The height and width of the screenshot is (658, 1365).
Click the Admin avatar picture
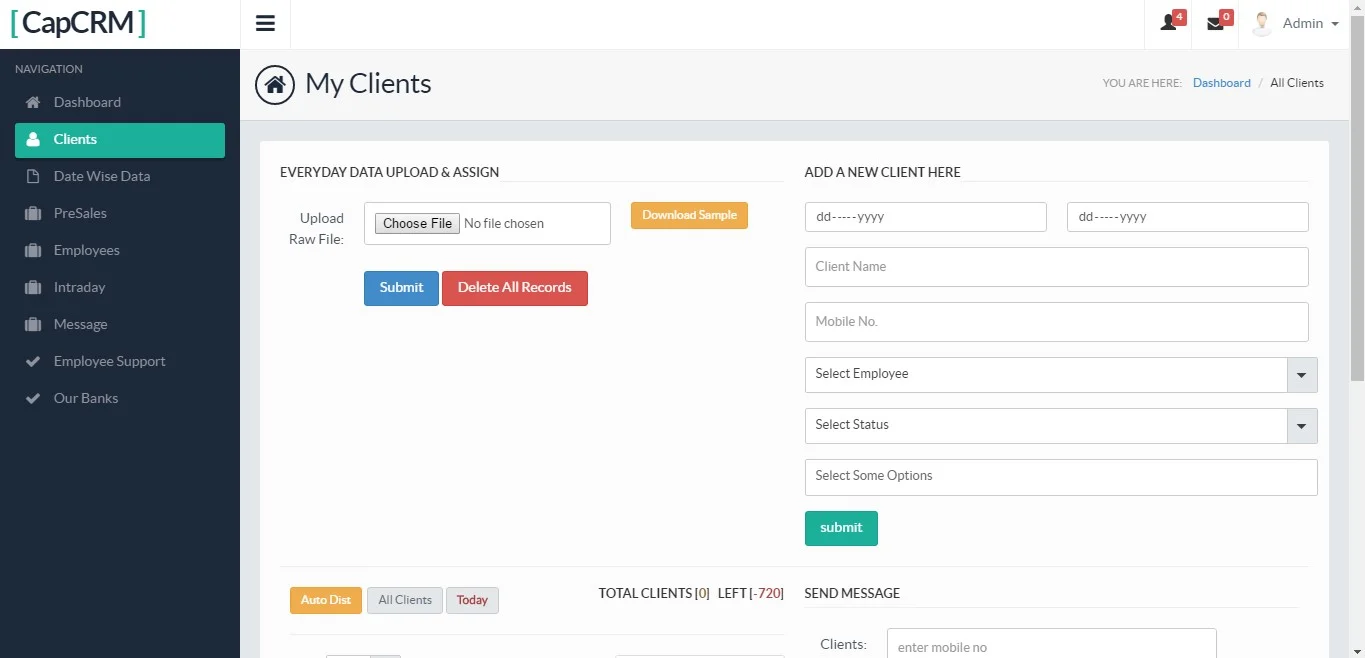[1262, 23]
